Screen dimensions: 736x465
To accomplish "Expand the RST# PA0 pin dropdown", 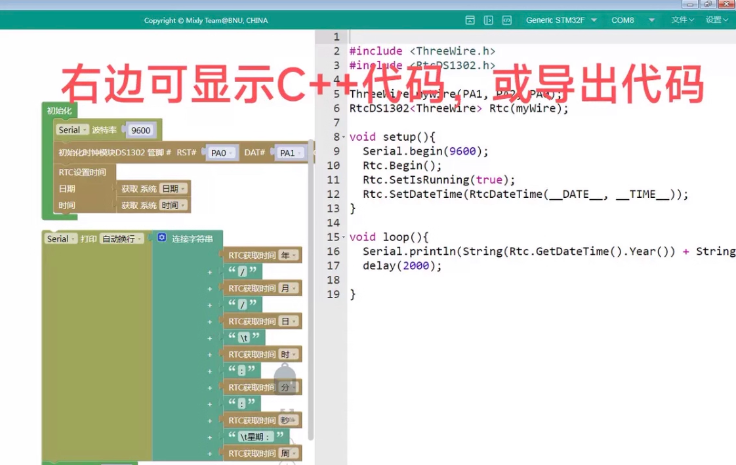I will pos(221,153).
